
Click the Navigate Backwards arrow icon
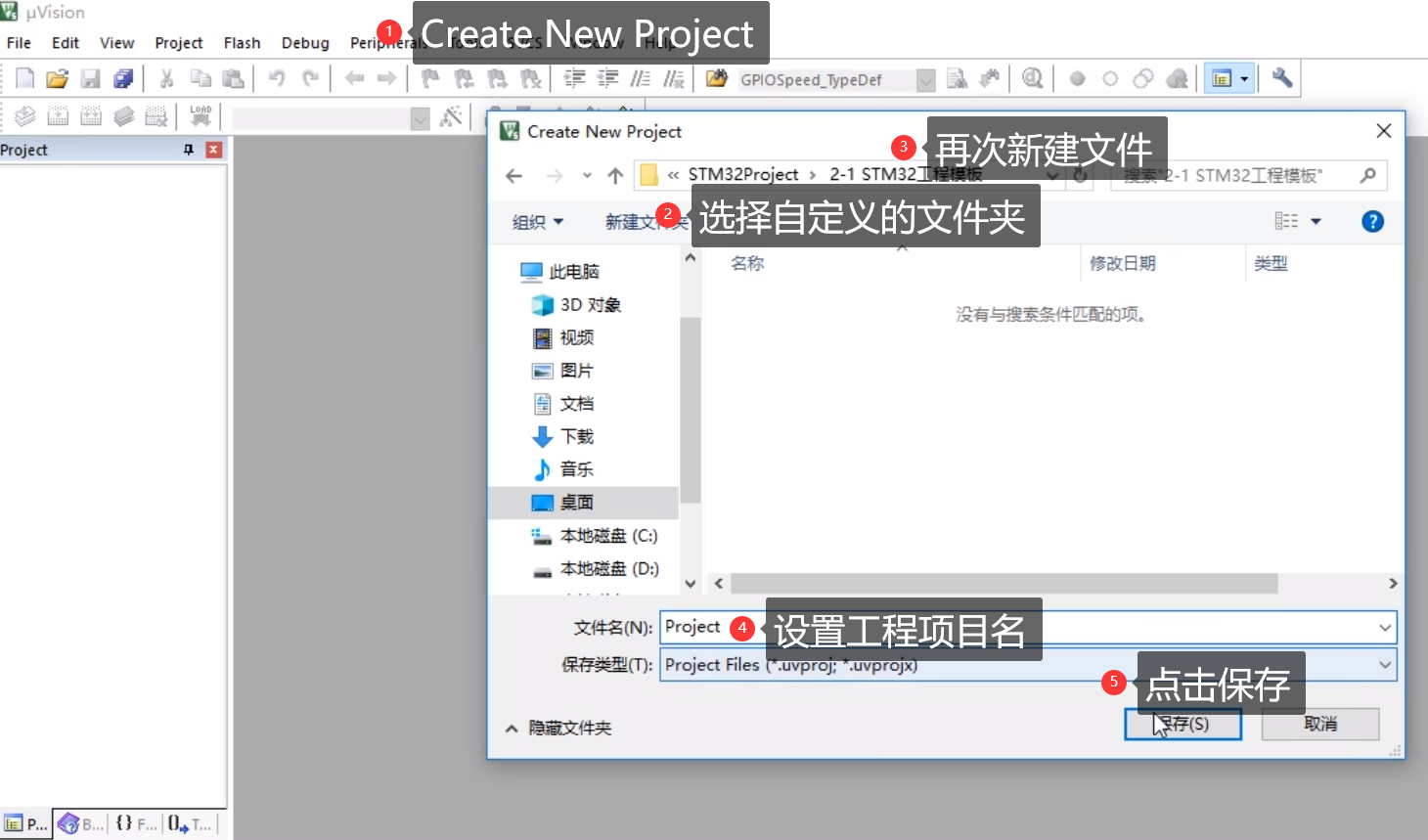355,79
